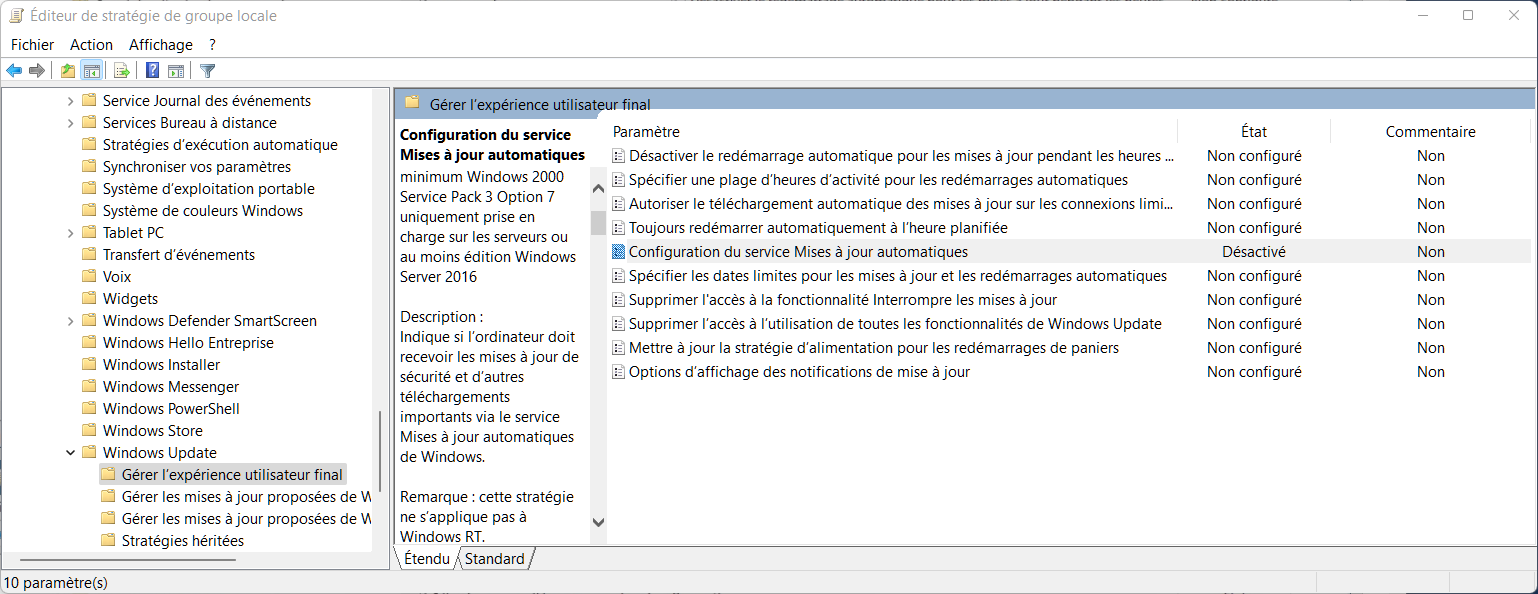1538x594 pixels.
Task: Click the Windows Messenger folder icon
Action: click(x=89, y=386)
